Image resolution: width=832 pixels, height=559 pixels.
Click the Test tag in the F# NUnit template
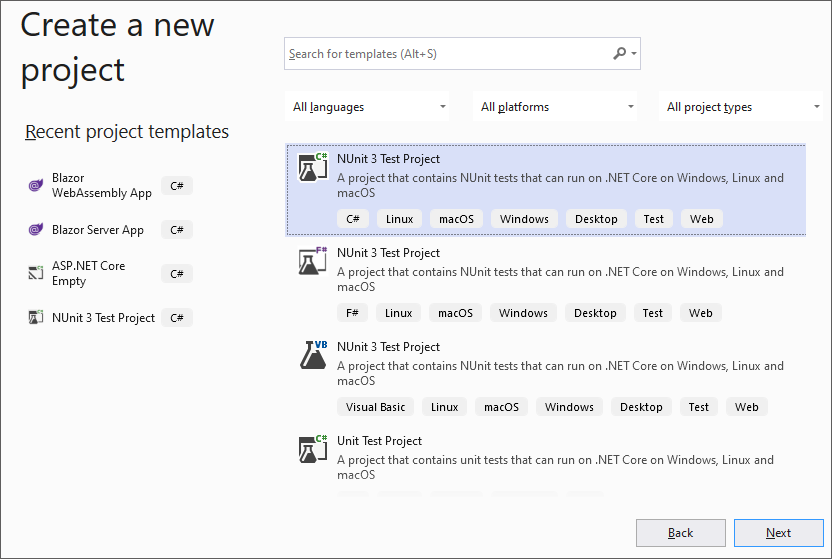pyautogui.click(x=653, y=313)
